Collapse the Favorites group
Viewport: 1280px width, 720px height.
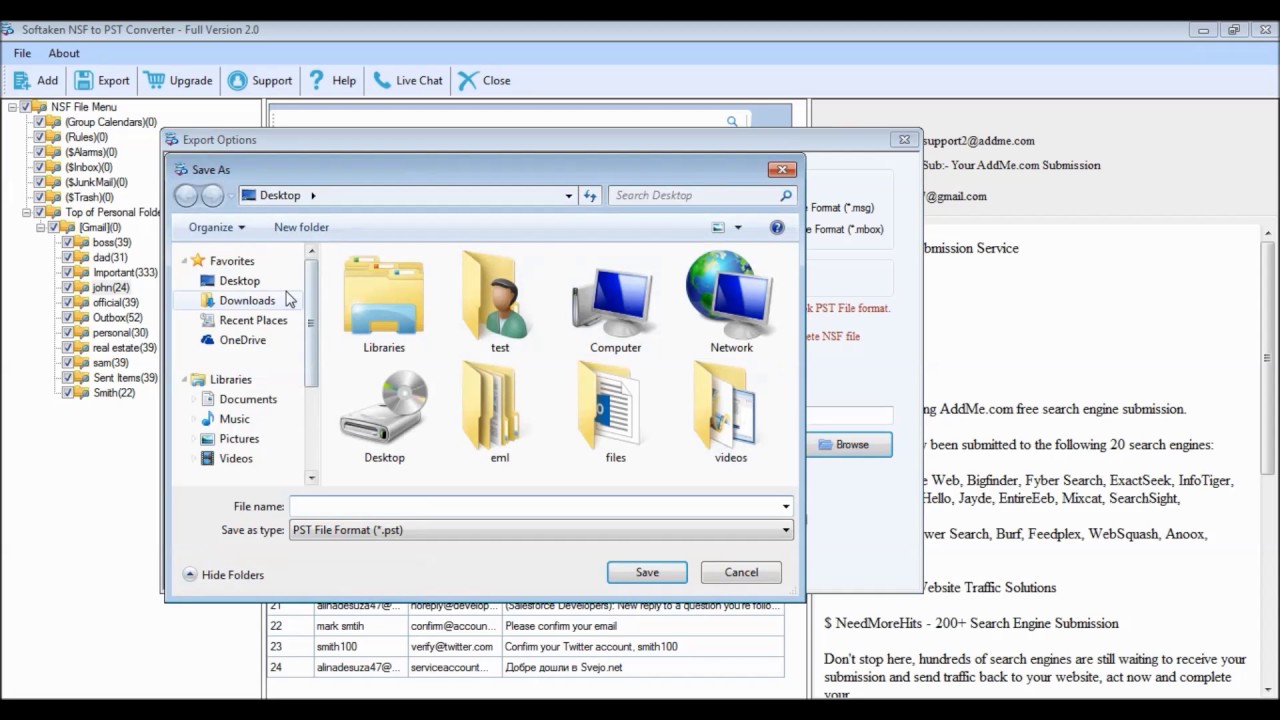tap(185, 261)
